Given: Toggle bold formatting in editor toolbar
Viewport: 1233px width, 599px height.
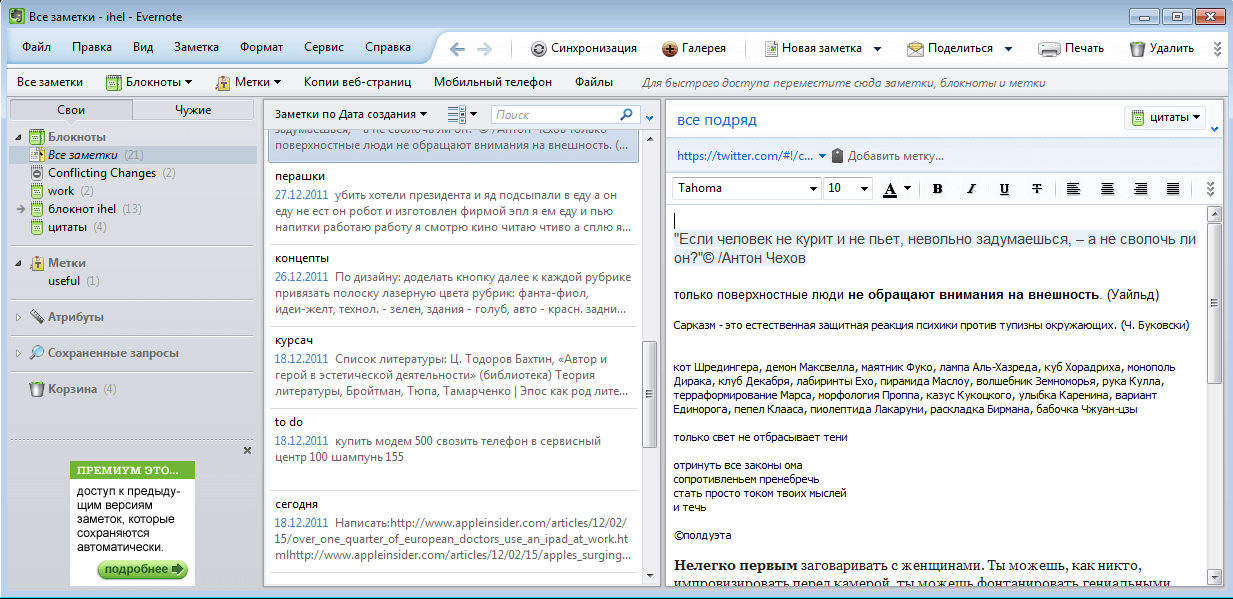Looking at the screenshot, I should [937, 188].
